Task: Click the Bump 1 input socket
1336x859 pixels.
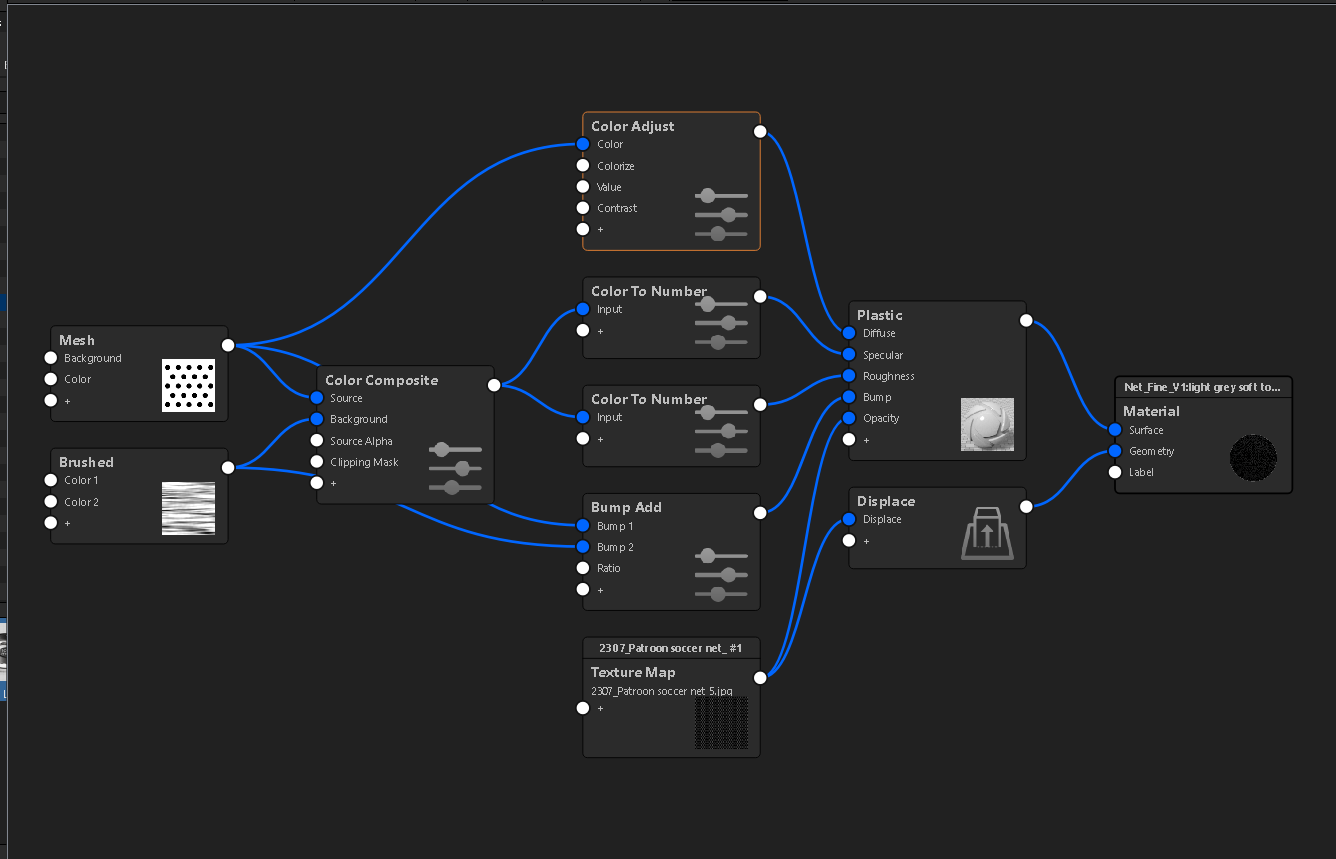Action: point(583,526)
